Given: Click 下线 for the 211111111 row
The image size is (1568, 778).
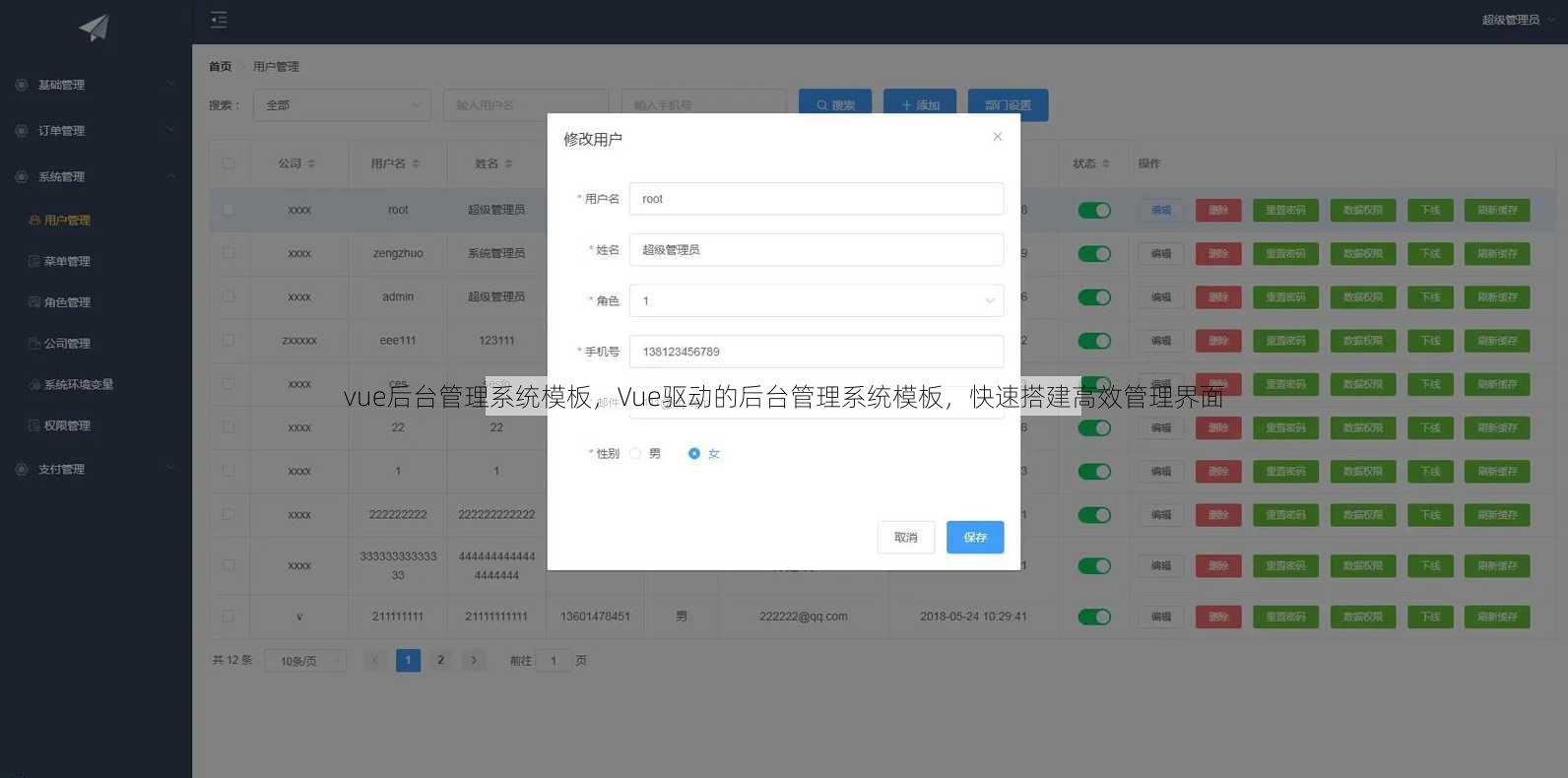Looking at the screenshot, I should pos(1430,616).
